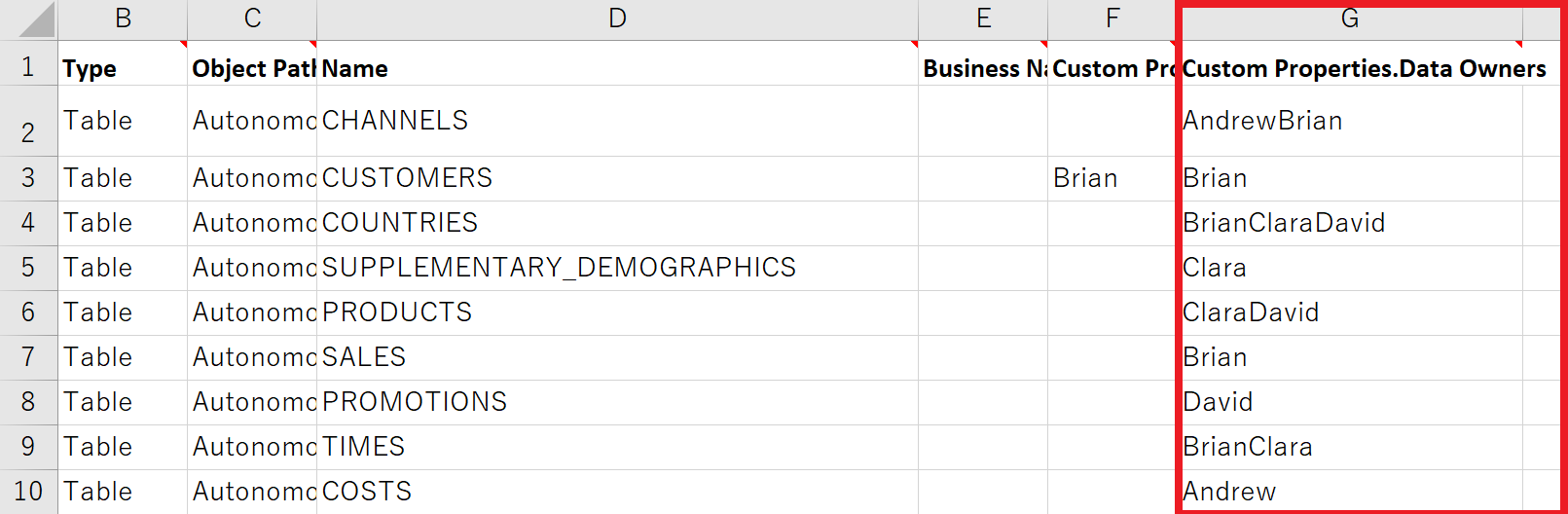This screenshot has width=1568, height=514.
Task: Click the Name header cell
Action: [x=617, y=68]
